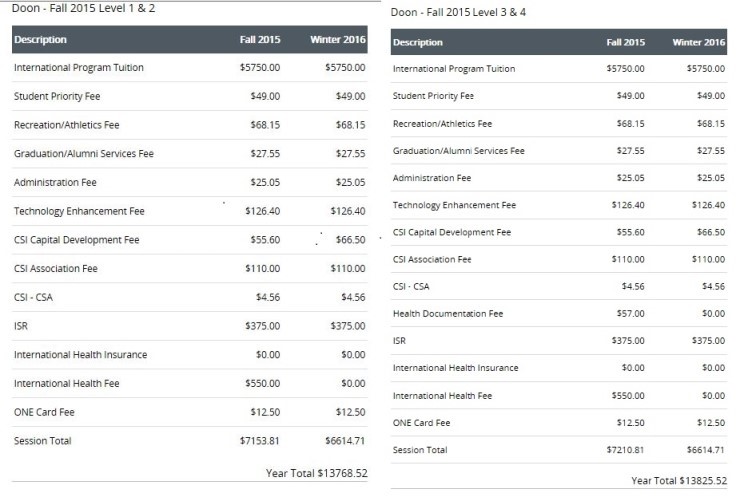Select International Program Tuition row in left table

190,67
